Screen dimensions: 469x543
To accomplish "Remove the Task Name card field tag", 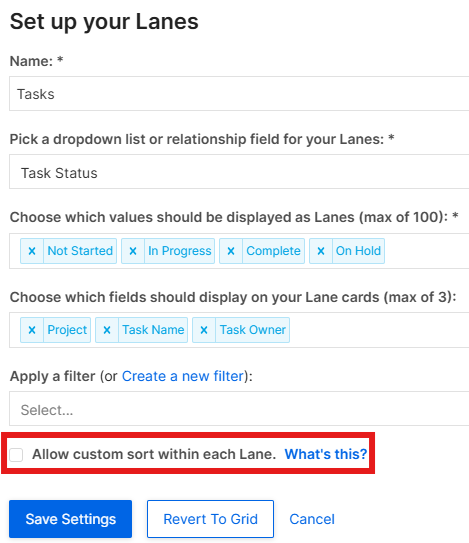I will (x=107, y=330).
